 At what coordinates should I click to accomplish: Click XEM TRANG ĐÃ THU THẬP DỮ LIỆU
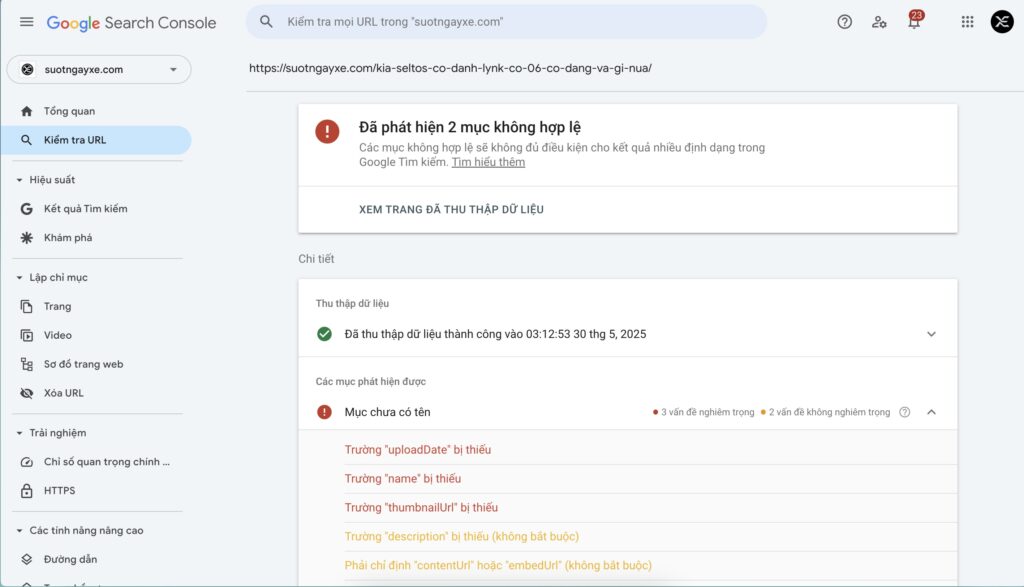[451, 210]
